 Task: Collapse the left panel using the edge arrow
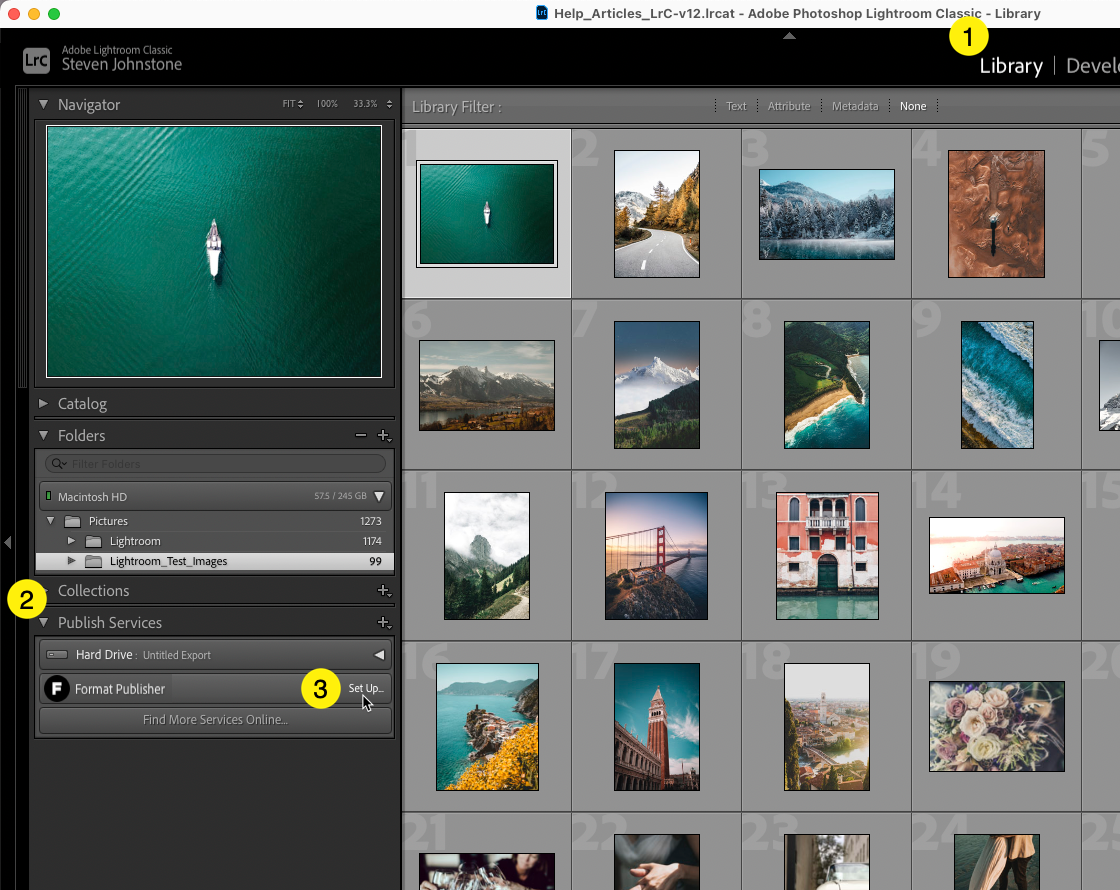coord(8,543)
